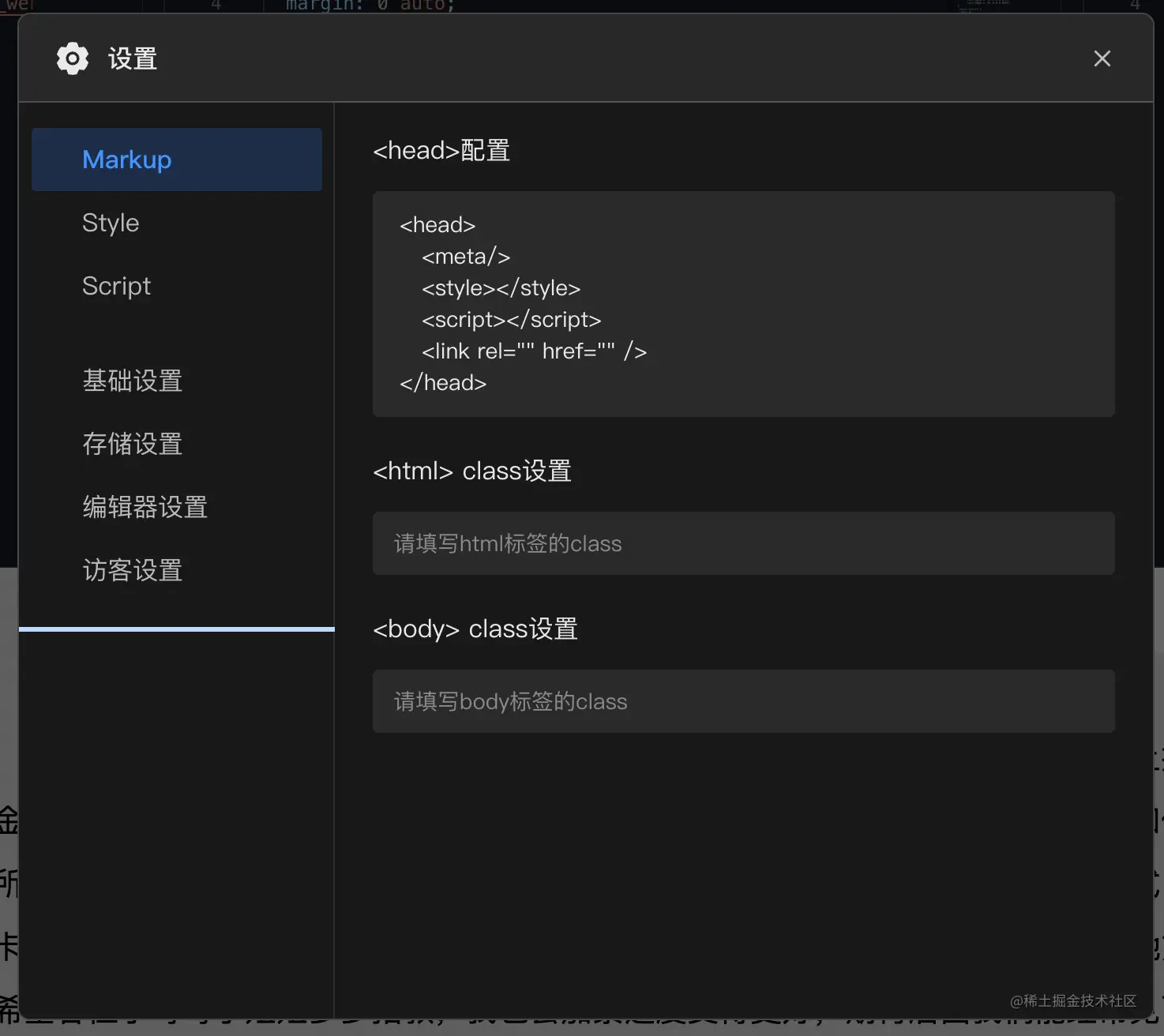The height and width of the screenshot is (1036, 1164).
Task: Focus the html标签的class input field
Action: 744,543
